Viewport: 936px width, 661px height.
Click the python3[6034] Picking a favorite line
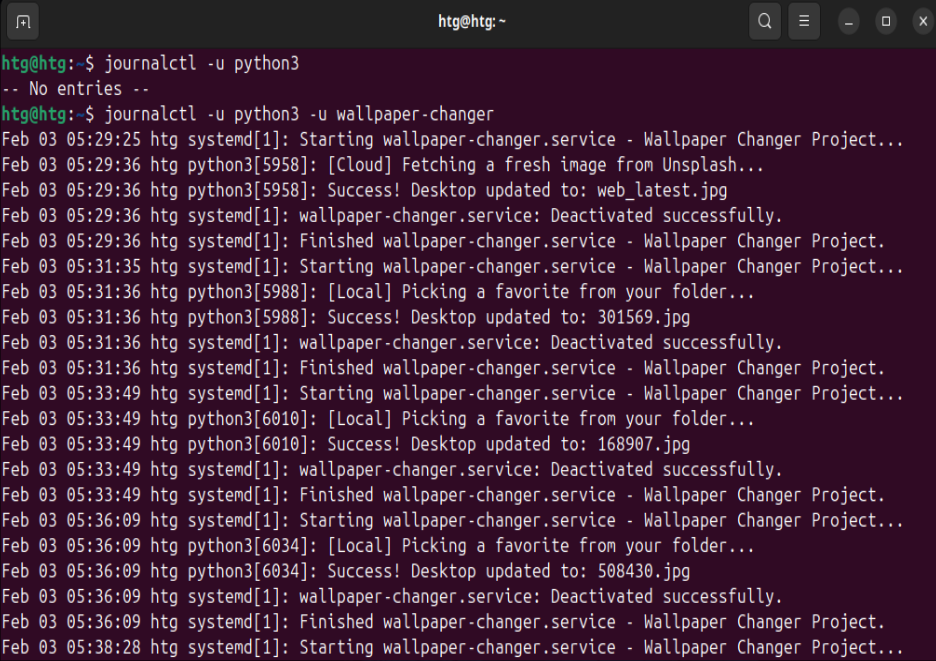coord(378,546)
